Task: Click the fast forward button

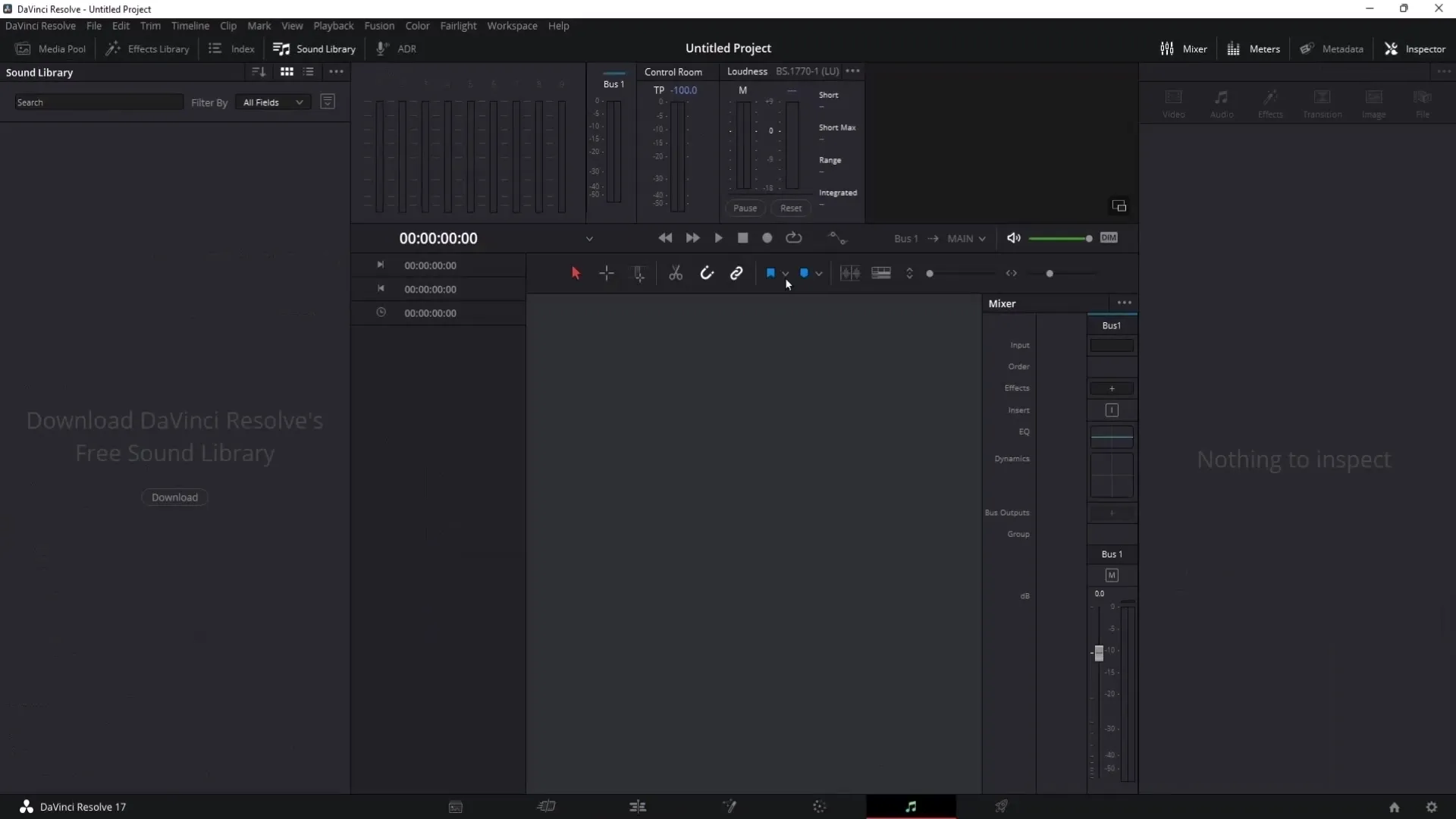Action: tap(692, 238)
